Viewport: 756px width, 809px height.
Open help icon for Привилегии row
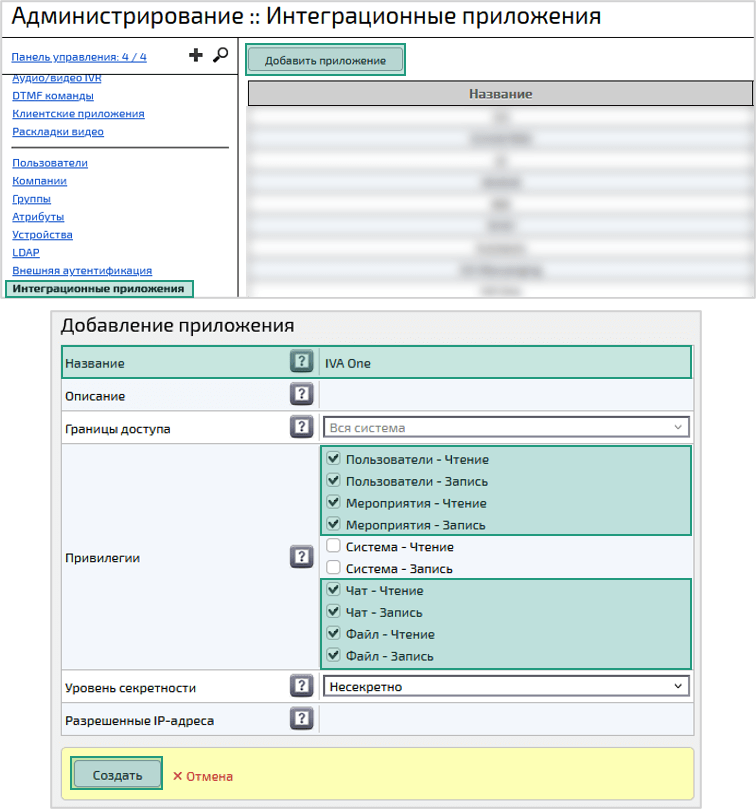(301, 557)
